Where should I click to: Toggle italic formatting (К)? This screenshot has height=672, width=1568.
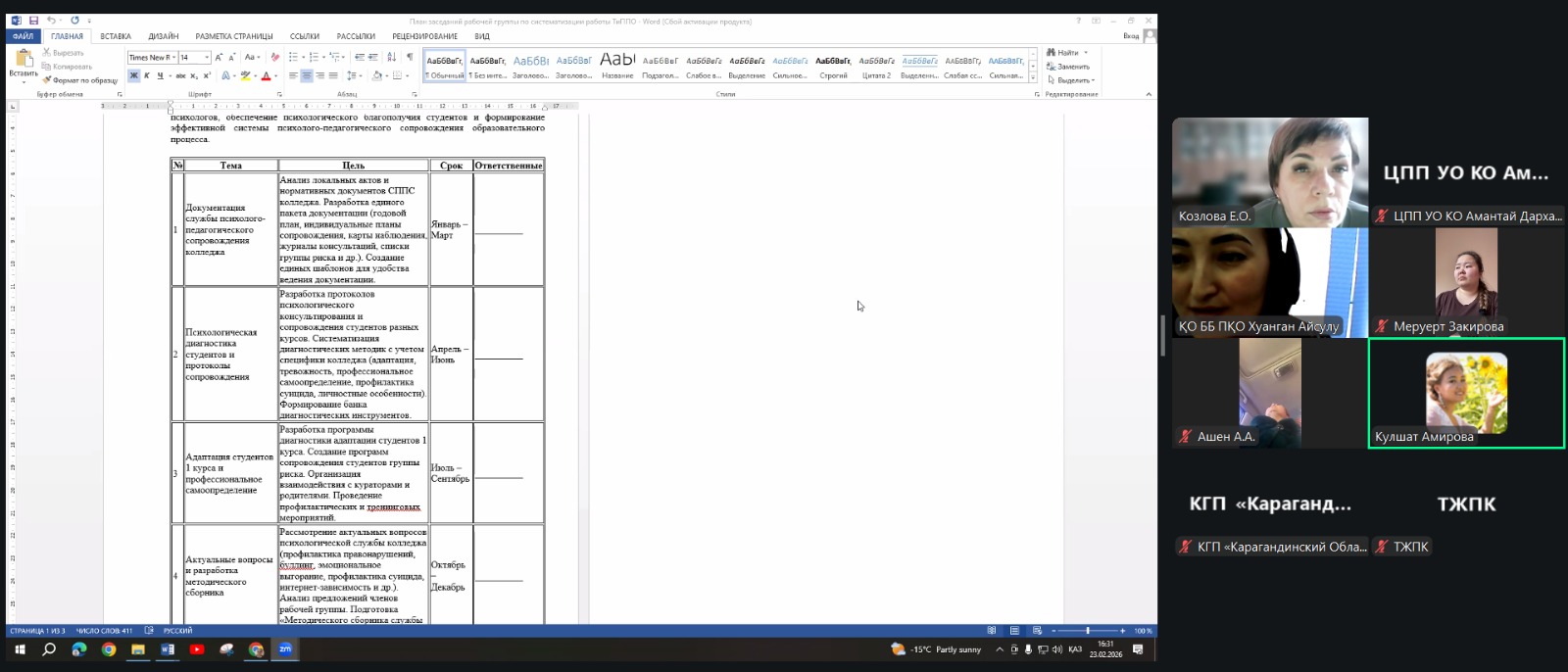point(147,75)
